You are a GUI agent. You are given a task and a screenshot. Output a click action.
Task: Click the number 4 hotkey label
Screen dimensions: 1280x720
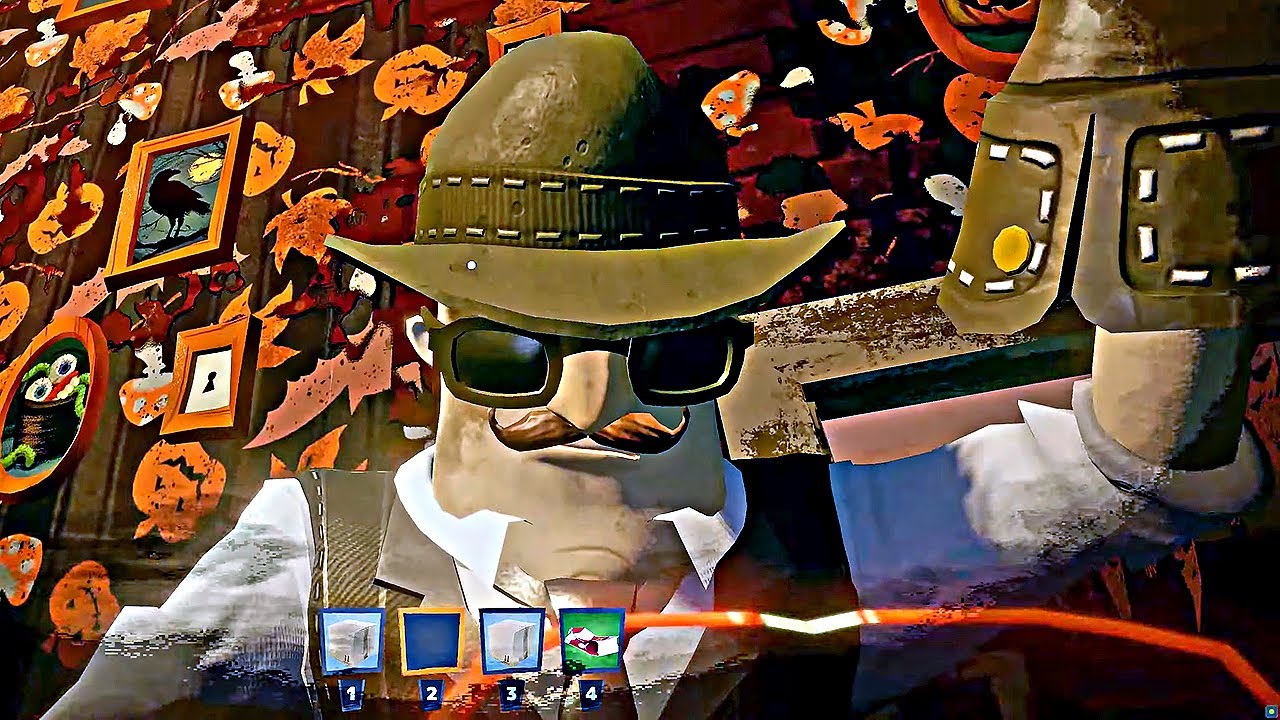click(x=592, y=693)
